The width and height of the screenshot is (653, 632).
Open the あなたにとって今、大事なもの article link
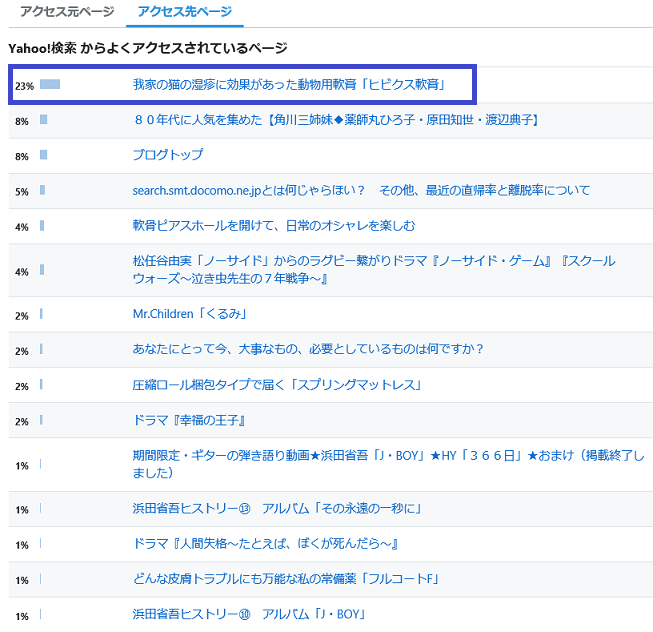(308, 349)
